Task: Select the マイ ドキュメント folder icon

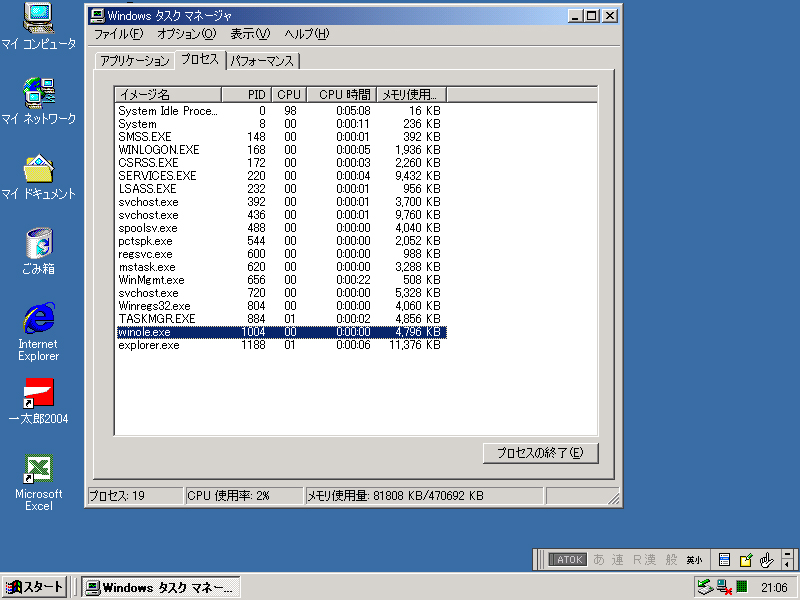Action: click(38, 169)
